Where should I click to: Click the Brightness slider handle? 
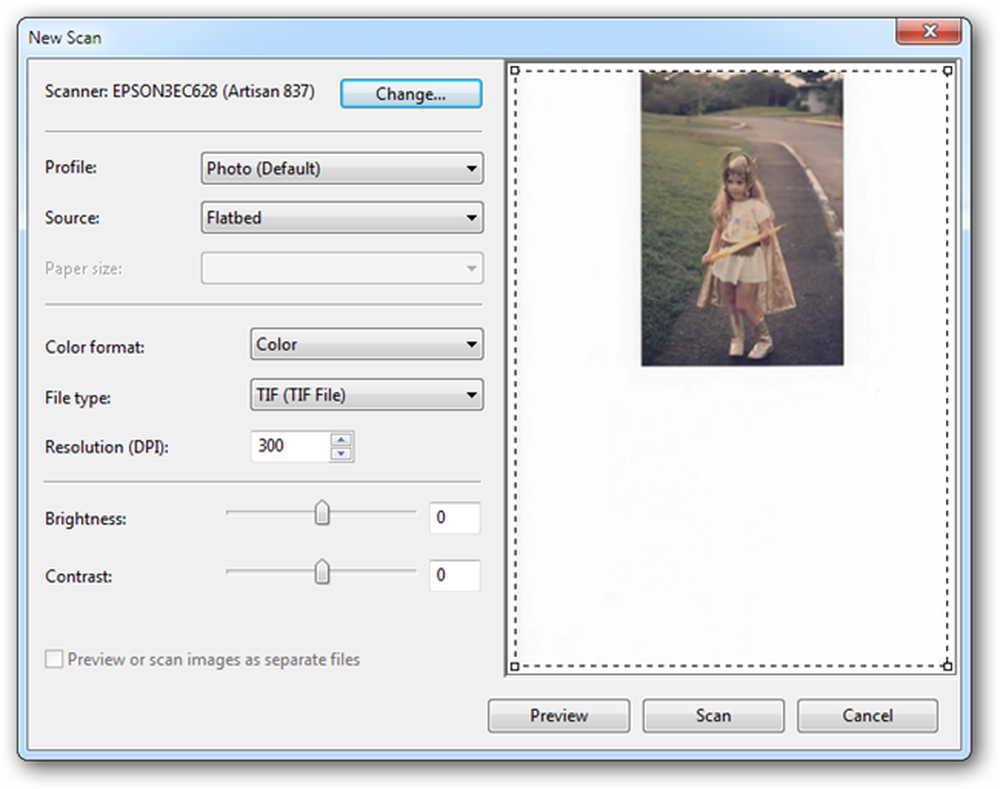pyautogui.click(x=322, y=513)
